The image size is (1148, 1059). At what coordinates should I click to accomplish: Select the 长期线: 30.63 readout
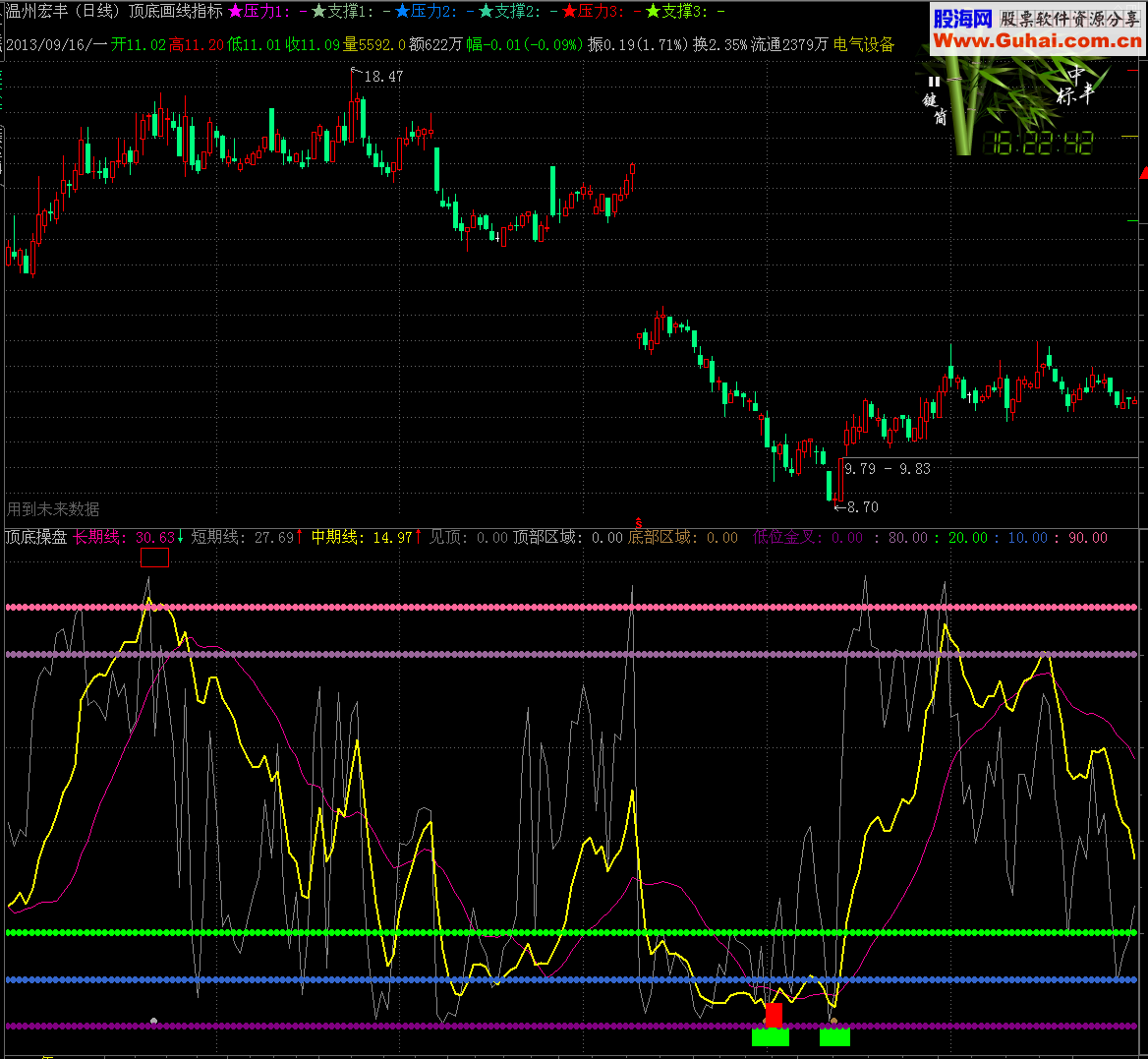[124, 538]
